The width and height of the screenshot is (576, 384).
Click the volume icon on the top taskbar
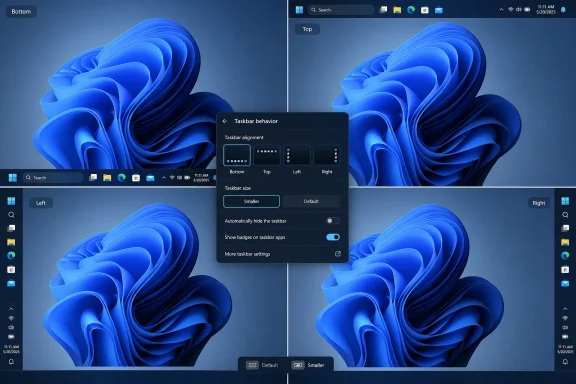pos(519,10)
